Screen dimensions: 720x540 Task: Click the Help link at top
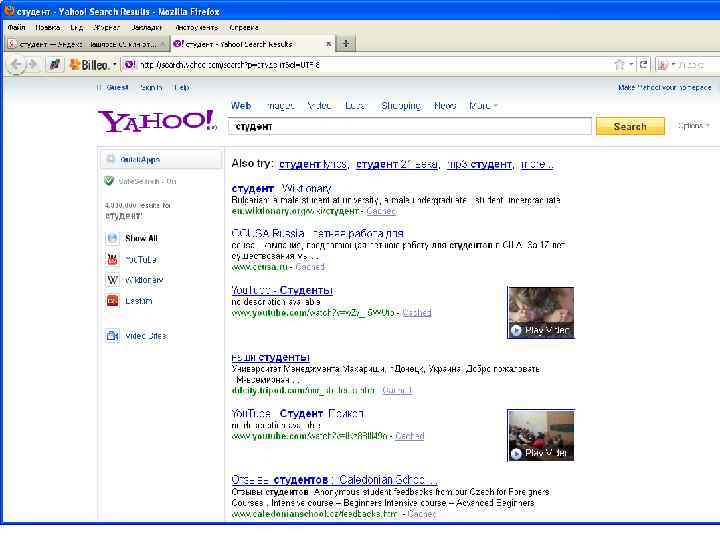[x=181, y=87]
